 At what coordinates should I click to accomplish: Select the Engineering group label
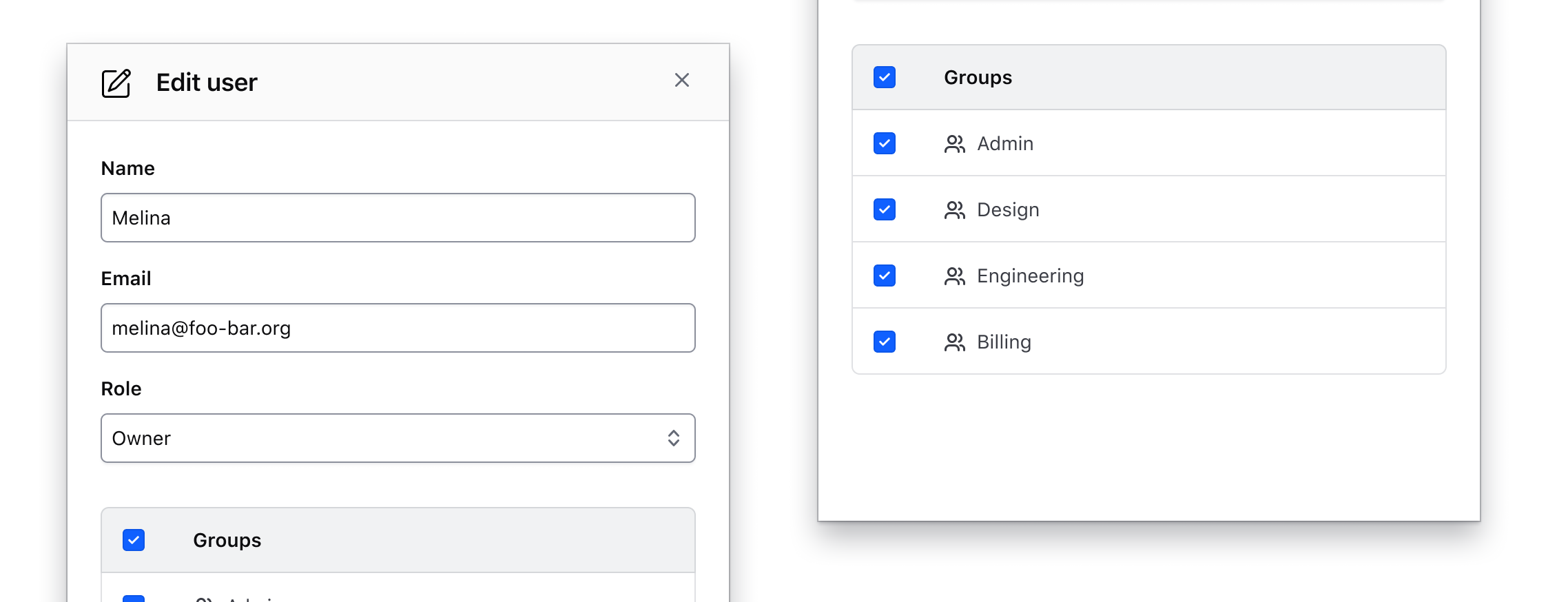coord(1030,276)
